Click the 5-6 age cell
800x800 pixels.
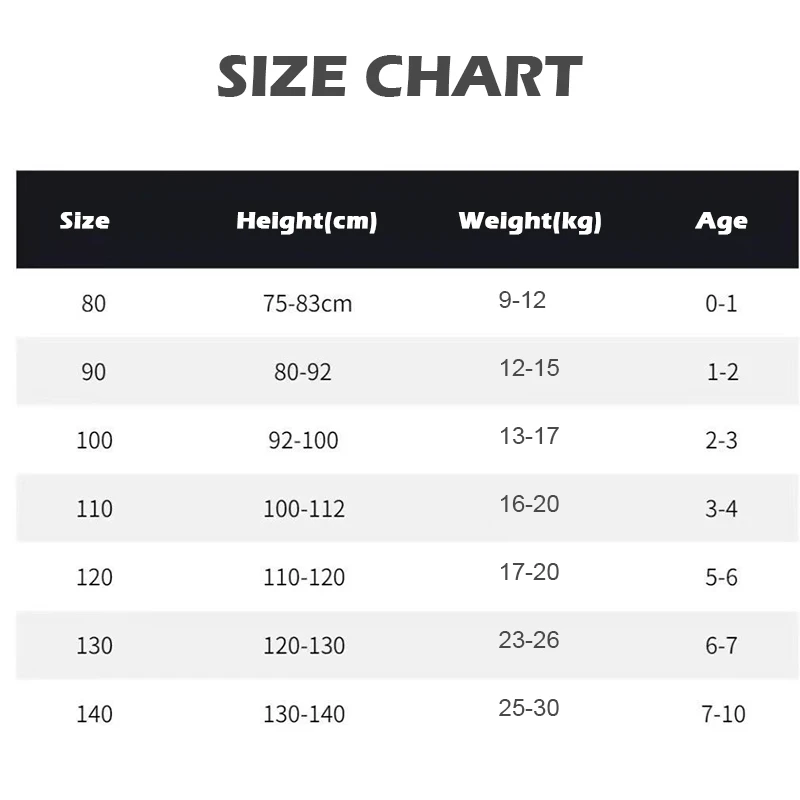tap(721, 578)
